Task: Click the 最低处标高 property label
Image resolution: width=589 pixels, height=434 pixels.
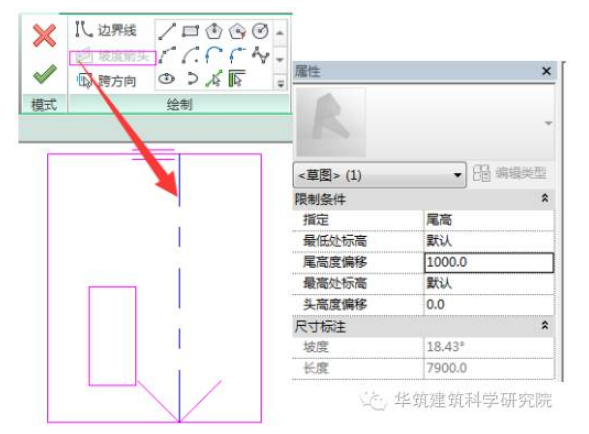Action: [335, 241]
